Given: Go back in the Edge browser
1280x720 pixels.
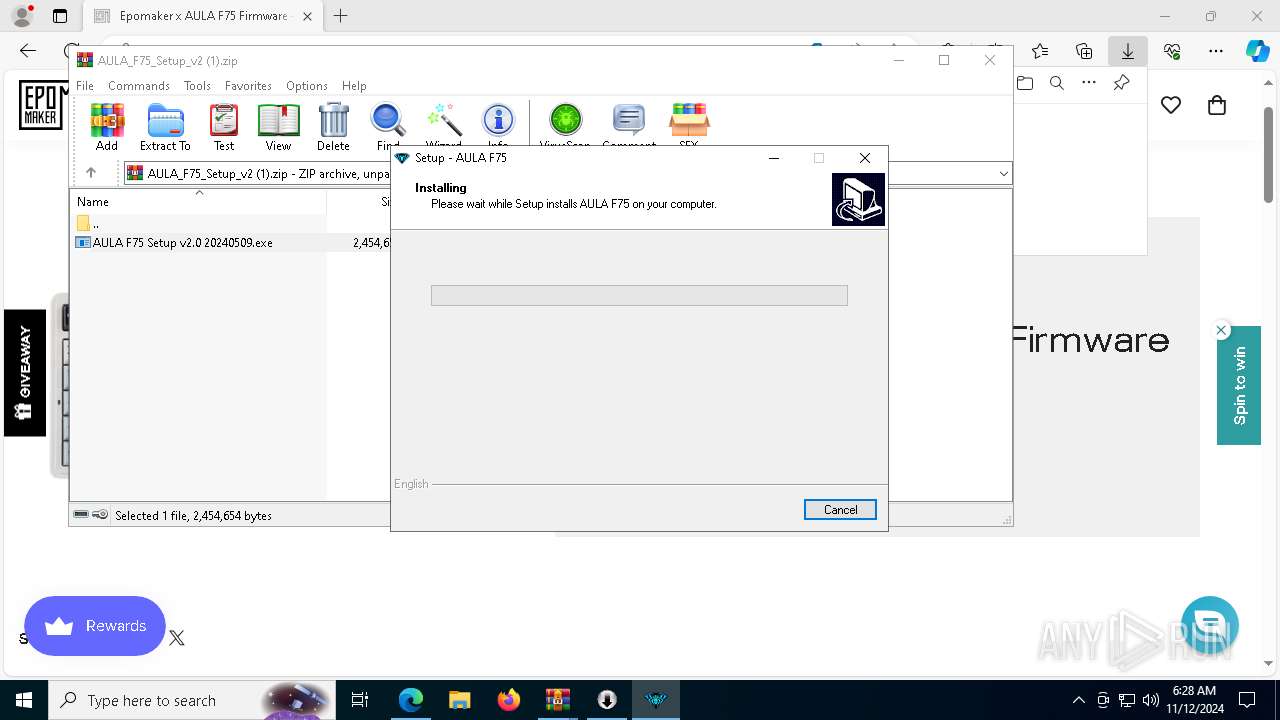Looking at the screenshot, I should click(x=28, y=51).
